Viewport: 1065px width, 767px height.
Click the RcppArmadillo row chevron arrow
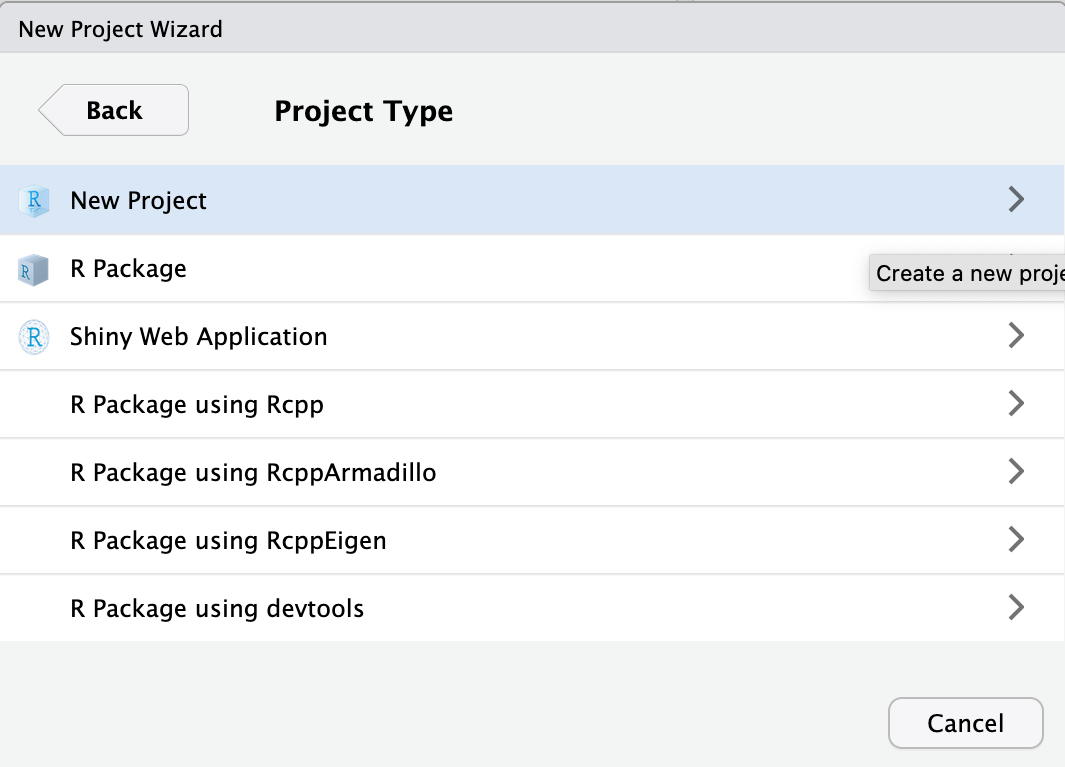(x=1016, y=472)
